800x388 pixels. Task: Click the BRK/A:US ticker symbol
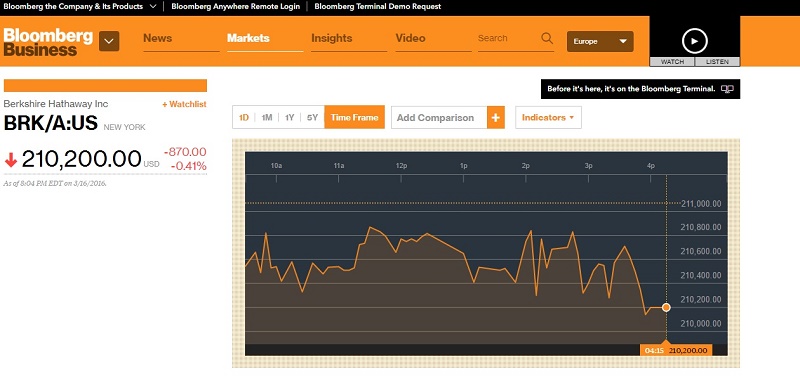tap(51, 123)
